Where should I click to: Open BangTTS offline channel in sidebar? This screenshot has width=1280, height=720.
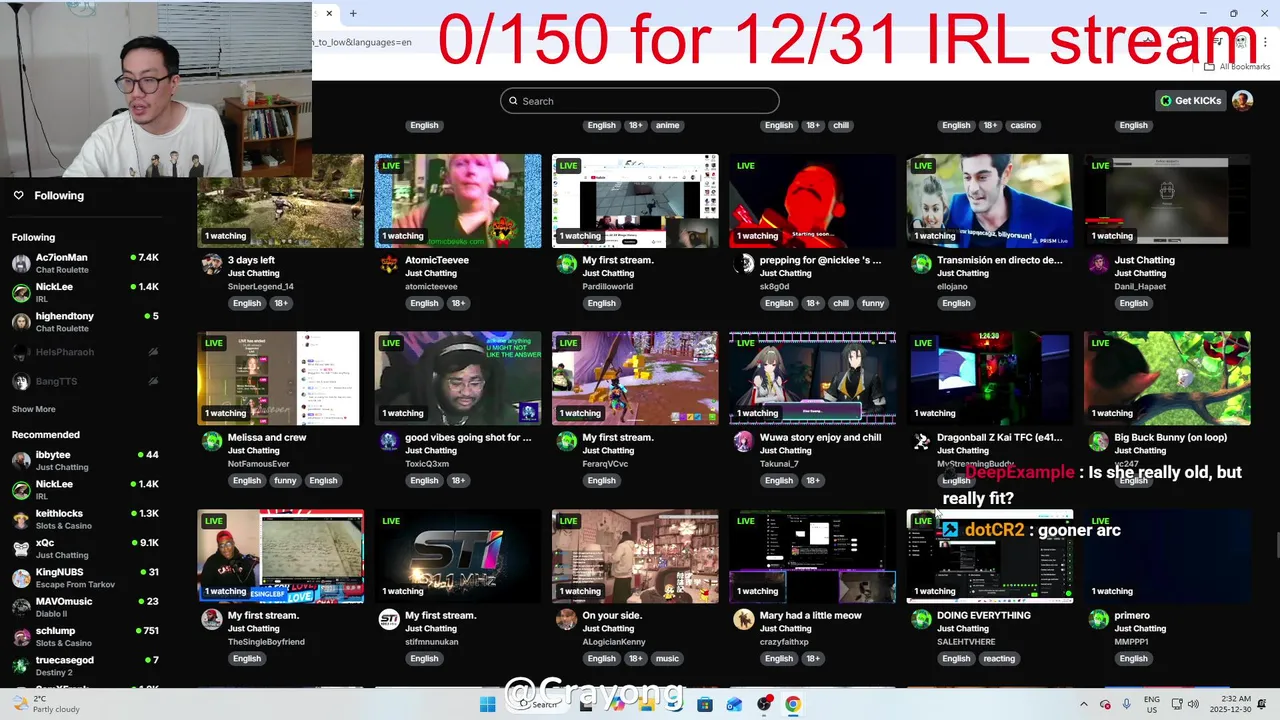tap(85, 381)
